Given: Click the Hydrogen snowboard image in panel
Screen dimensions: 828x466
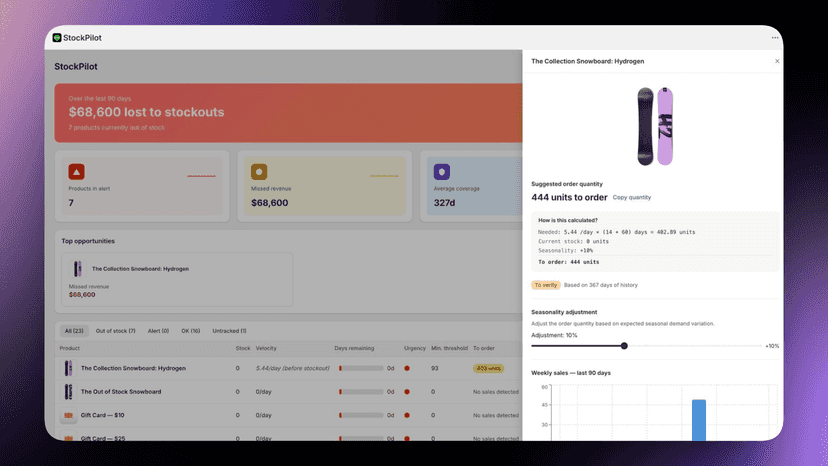Looking at the screenshot, I should pos(655,126).
